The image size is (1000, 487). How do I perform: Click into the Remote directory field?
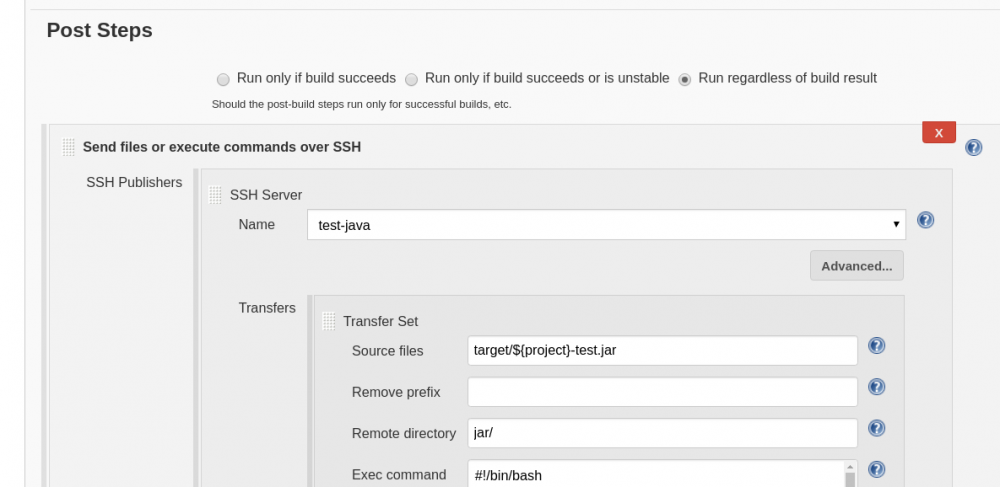[662, 433]
